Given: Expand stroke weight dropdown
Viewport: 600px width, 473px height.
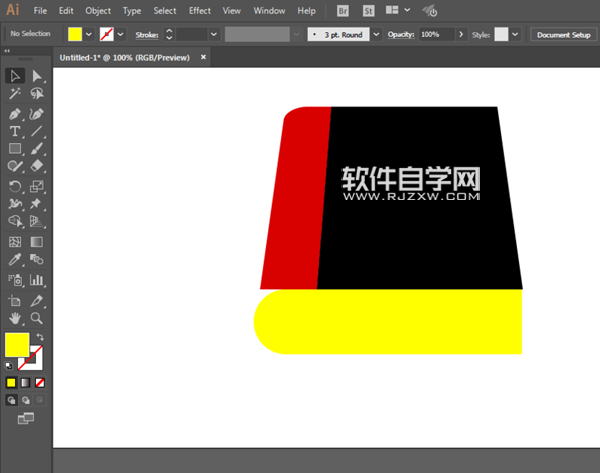Looking at the screenshot, I should tap(214, 34).
